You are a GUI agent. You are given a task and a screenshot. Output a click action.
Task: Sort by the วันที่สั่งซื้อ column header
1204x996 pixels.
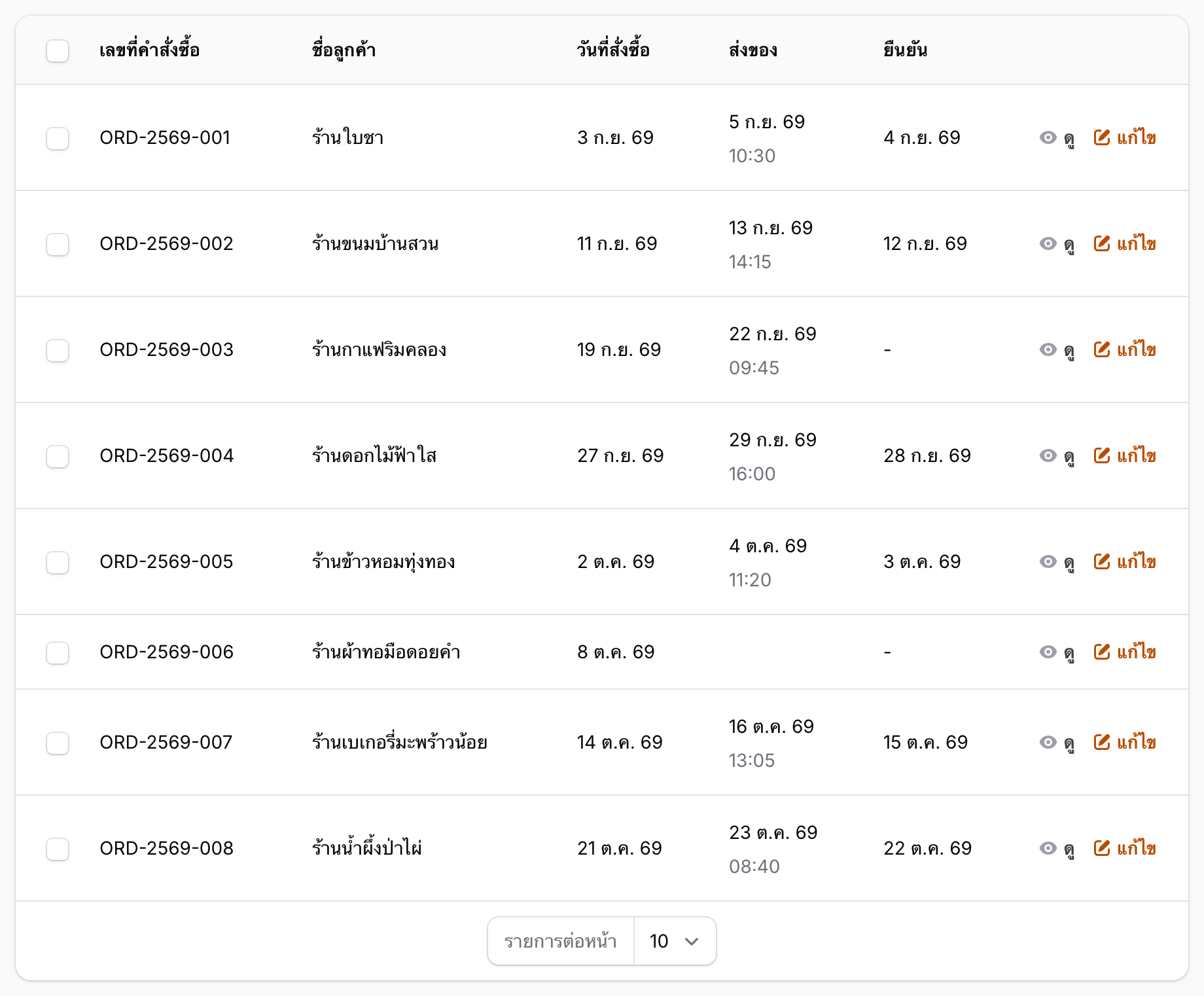pyautogui.click(x=613, y=50)
